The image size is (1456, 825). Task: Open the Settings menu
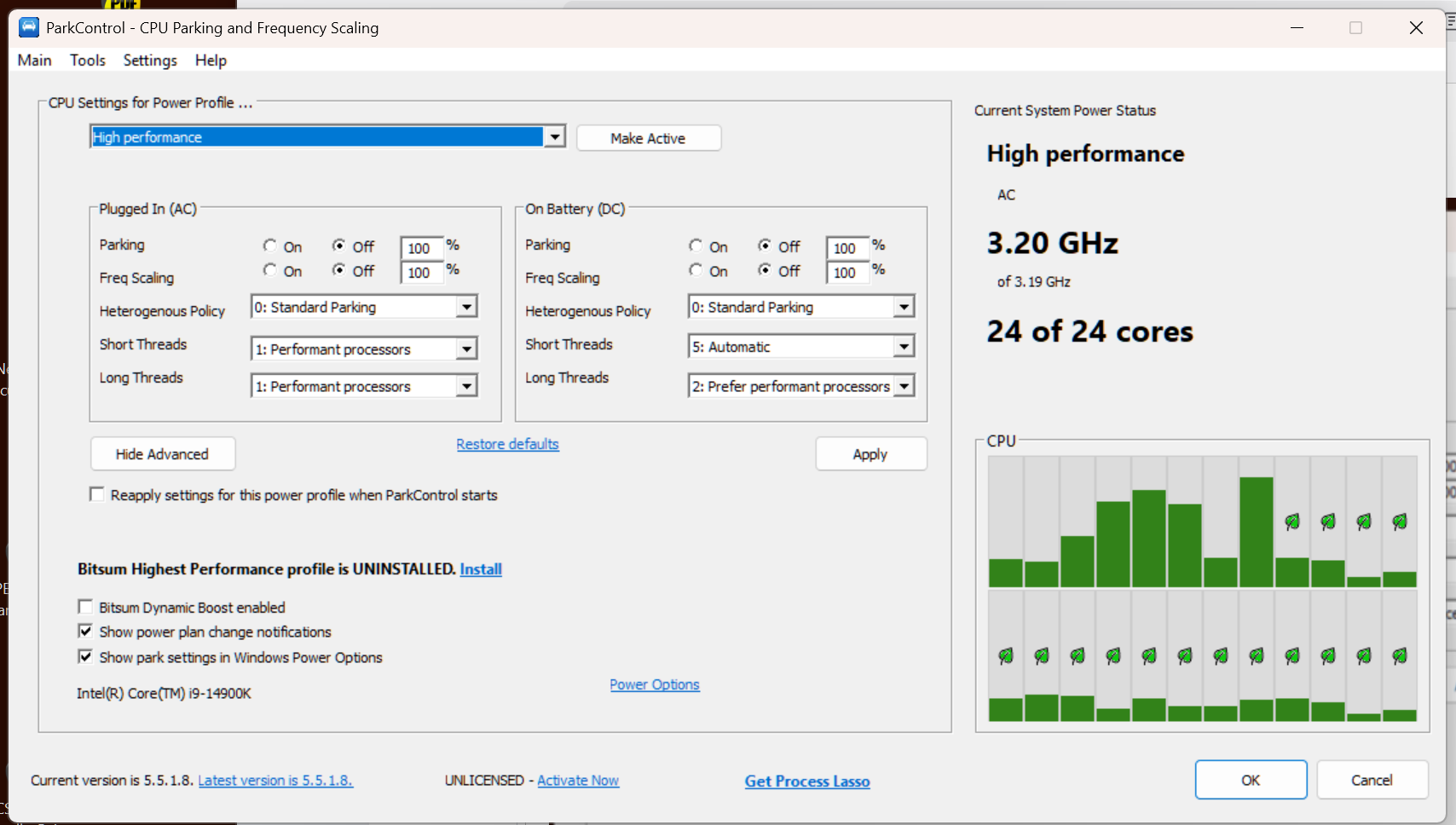pos(150,61)
